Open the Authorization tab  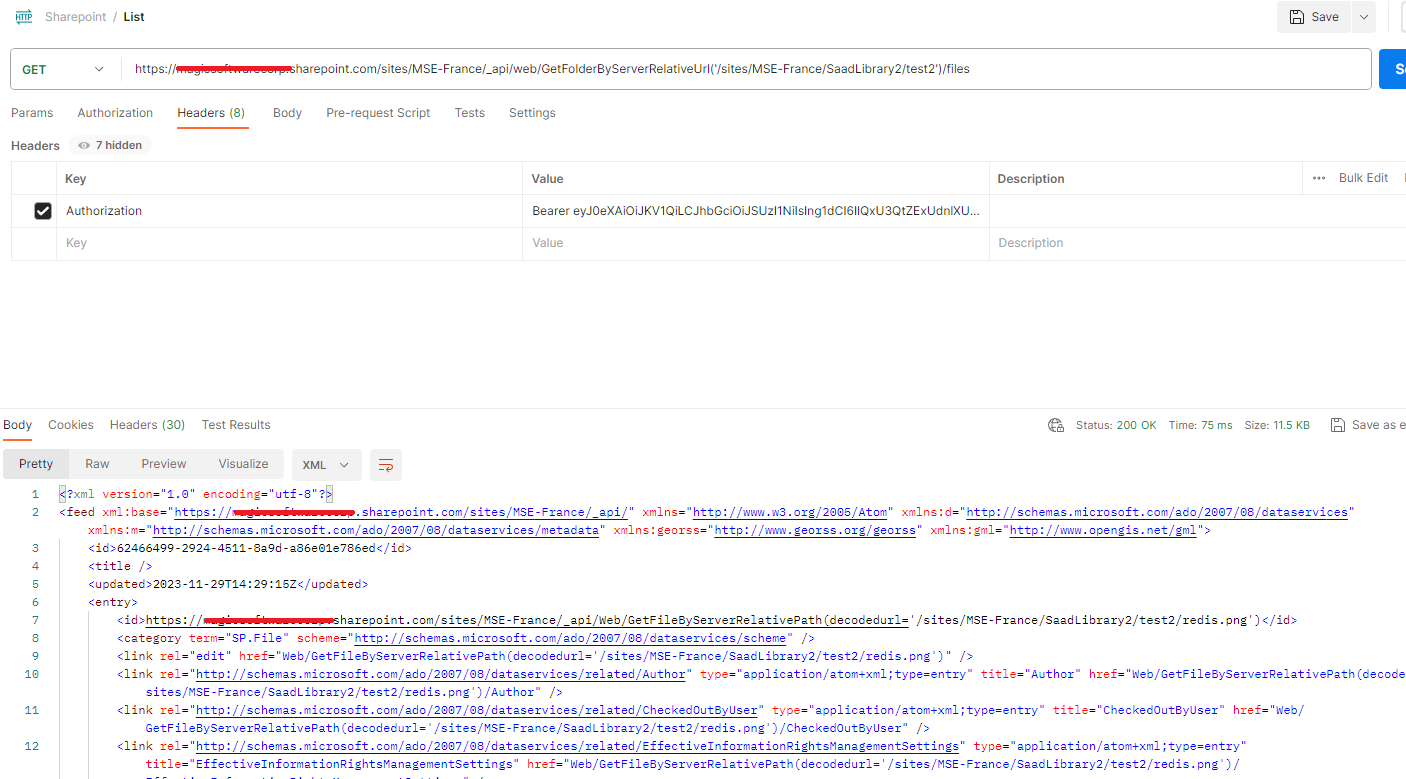115,113
